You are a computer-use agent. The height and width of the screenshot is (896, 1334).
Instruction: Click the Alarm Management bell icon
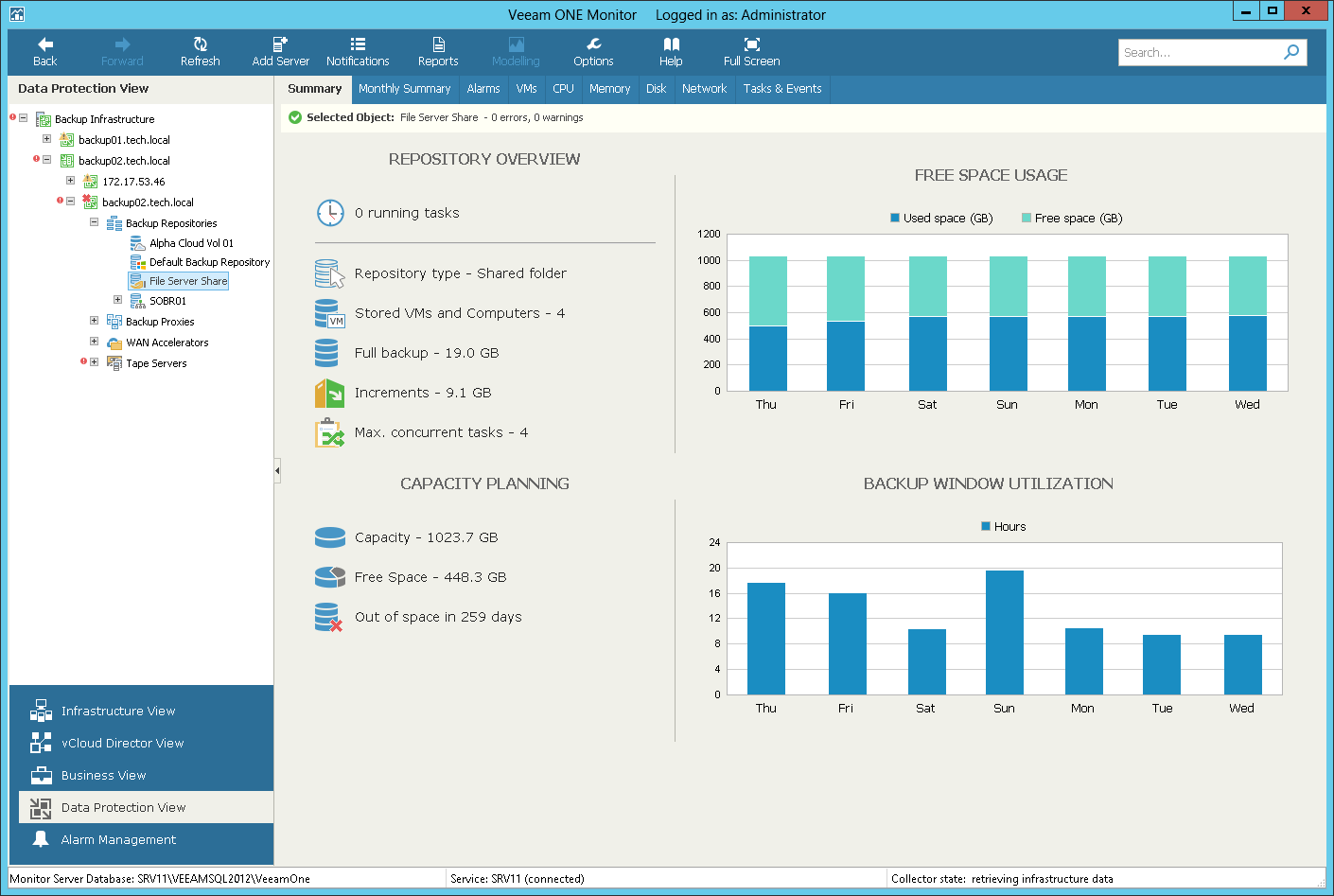(x=41, y=839)
